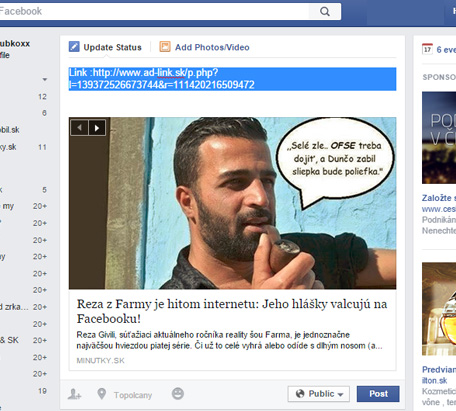Open the Public audience dropdown

(319, 394)
